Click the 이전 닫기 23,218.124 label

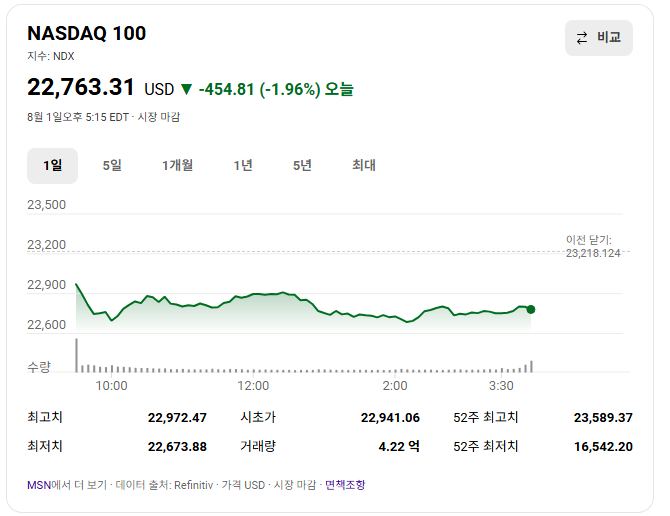pos(593,247)
